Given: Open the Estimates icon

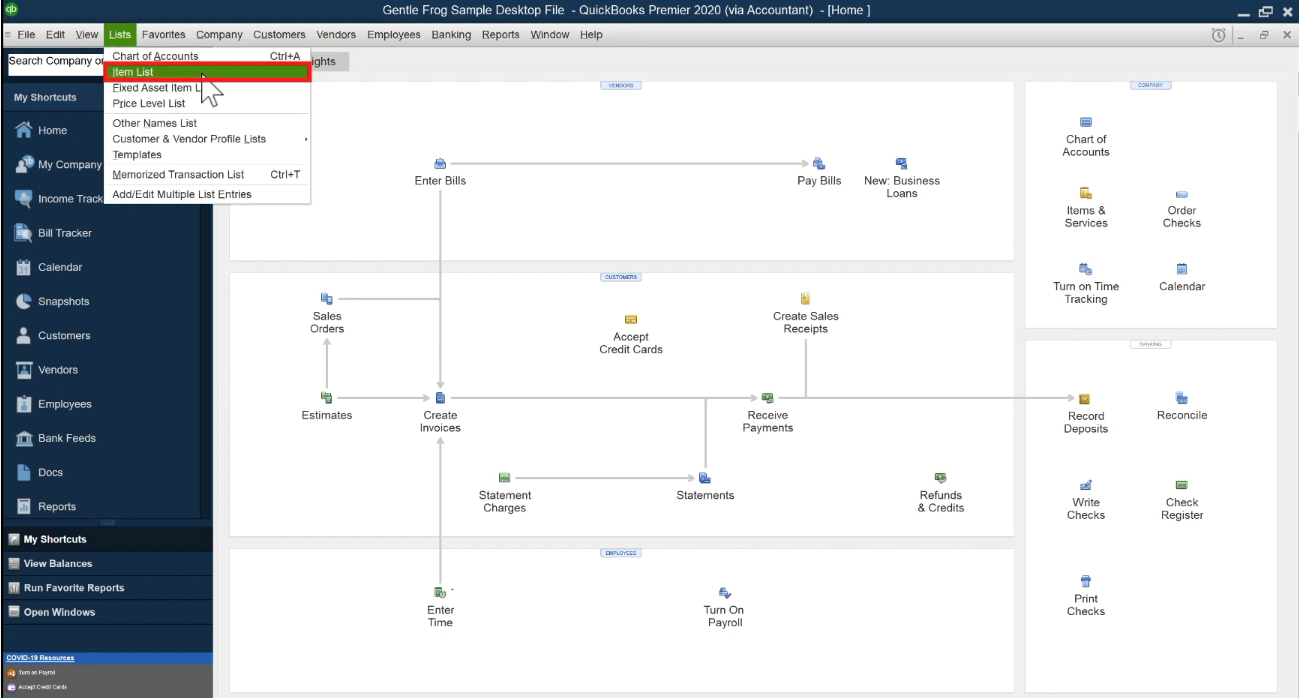Looking at the screenshot, I should point(326,398).
